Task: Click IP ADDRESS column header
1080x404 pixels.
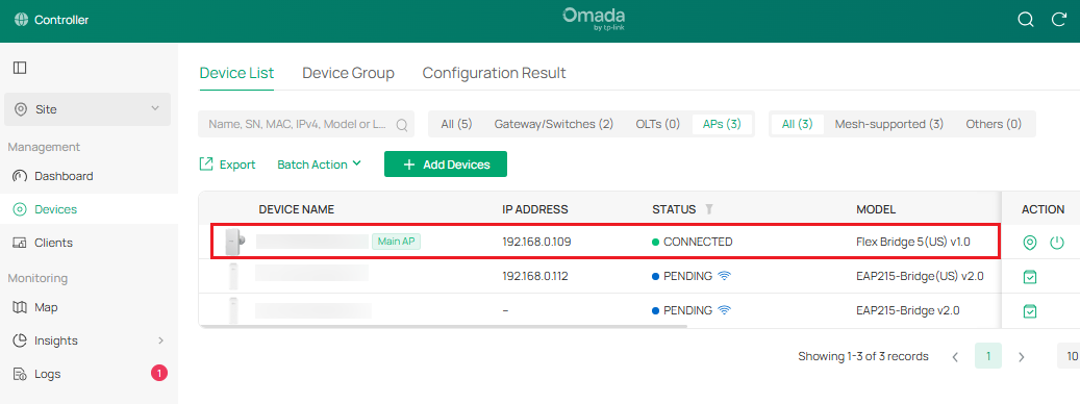Action: pos(535,209)
